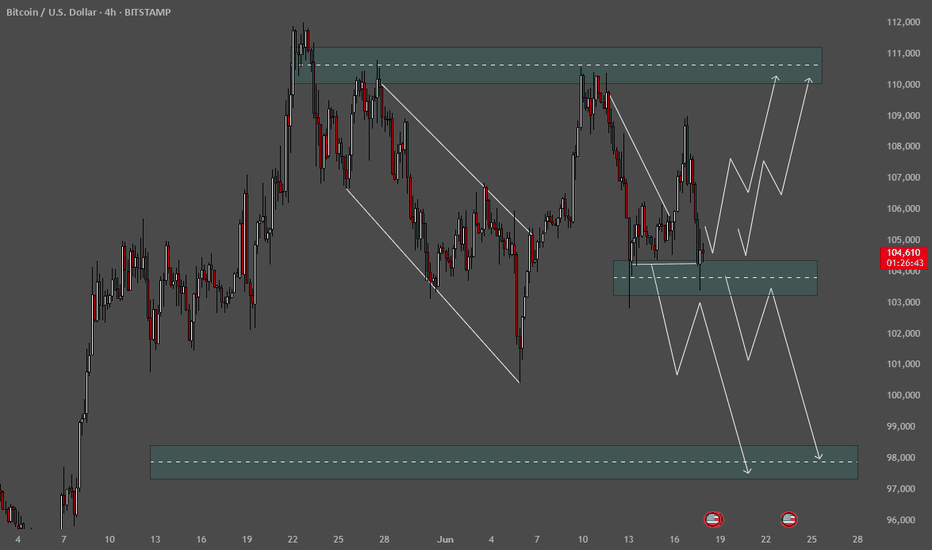
Task: Click the 111,000 price axis label
Action: (903, 54)
